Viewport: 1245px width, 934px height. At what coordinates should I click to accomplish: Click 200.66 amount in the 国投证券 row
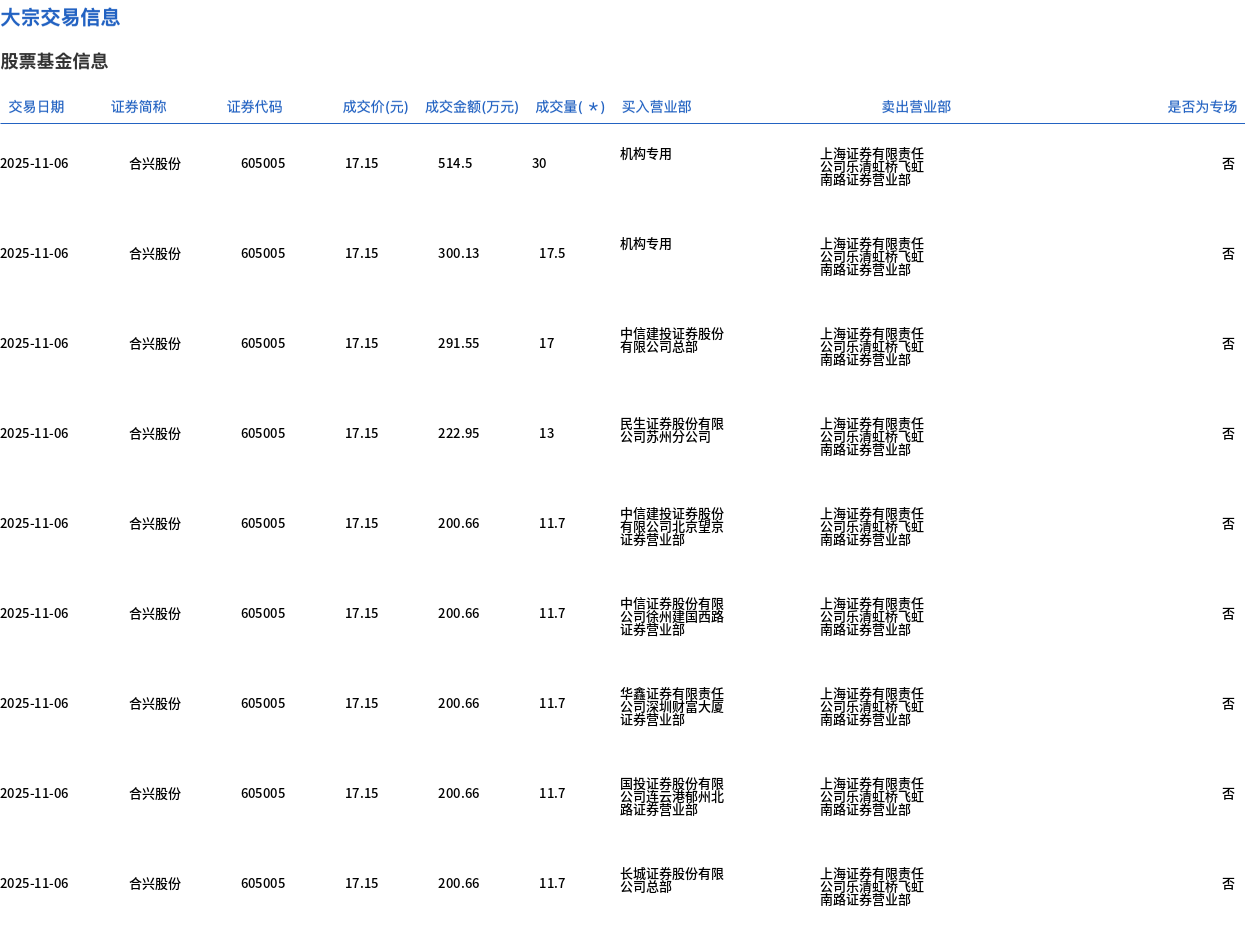[459, 793]
